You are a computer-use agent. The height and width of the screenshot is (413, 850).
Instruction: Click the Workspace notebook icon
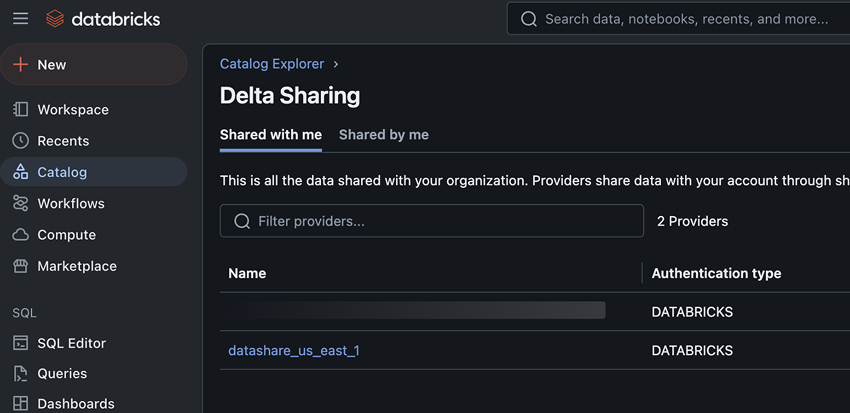(x=21, y=109)
